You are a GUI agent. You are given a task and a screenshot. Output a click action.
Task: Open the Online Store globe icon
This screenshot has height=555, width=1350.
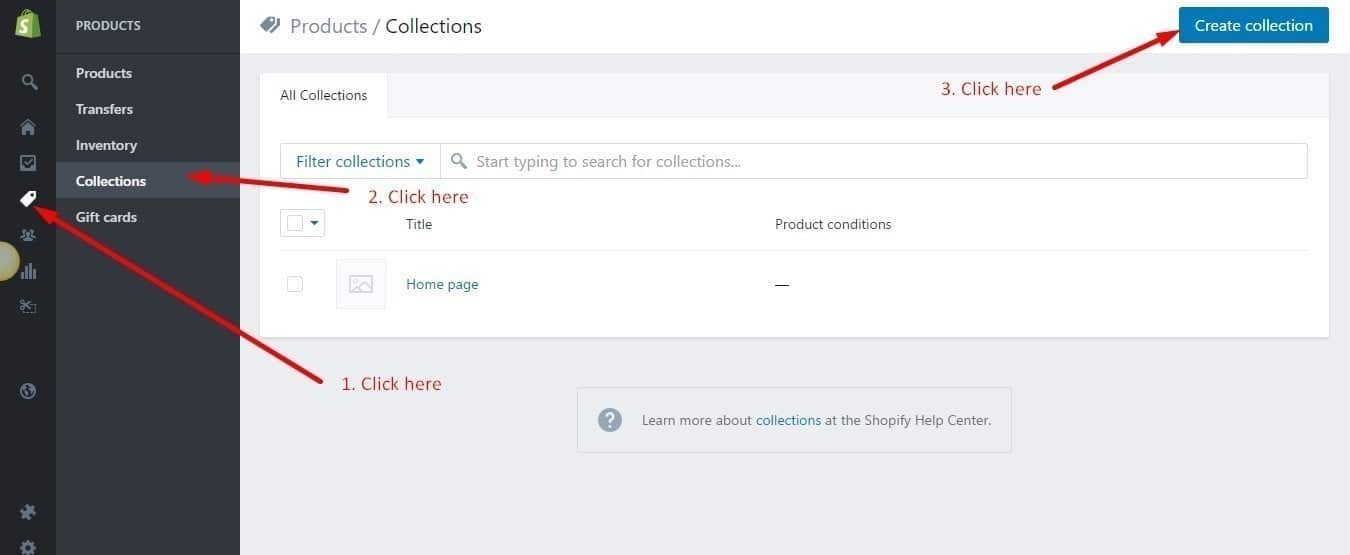28,391
